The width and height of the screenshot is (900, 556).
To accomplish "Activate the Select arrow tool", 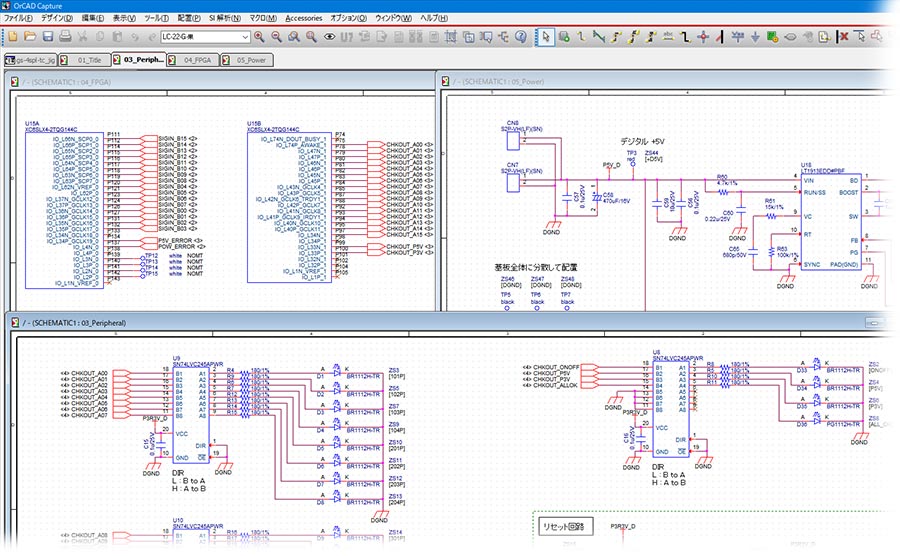I will 546,37.
